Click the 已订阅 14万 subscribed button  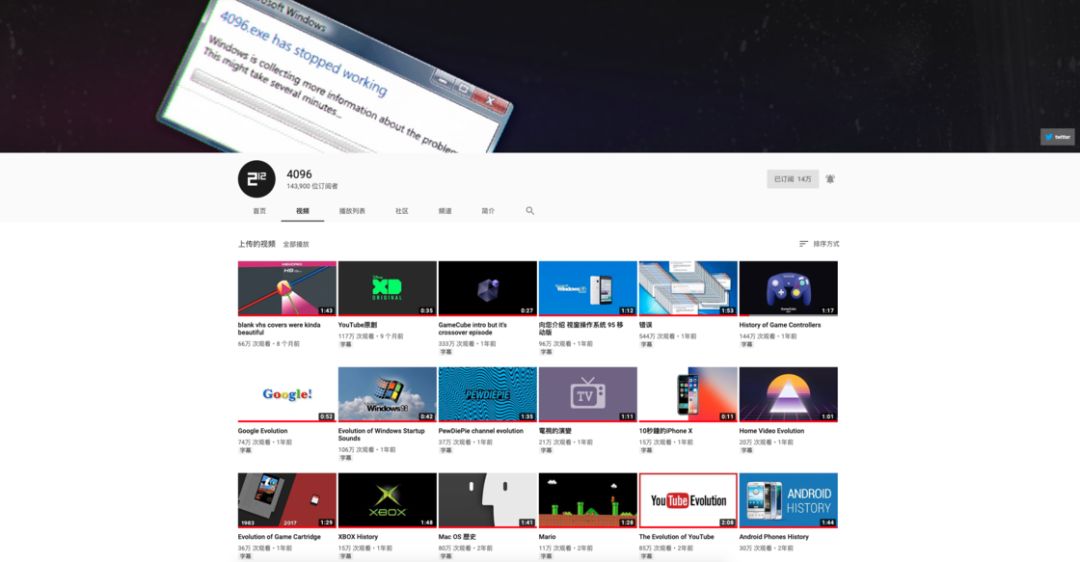tap(793, 179)
